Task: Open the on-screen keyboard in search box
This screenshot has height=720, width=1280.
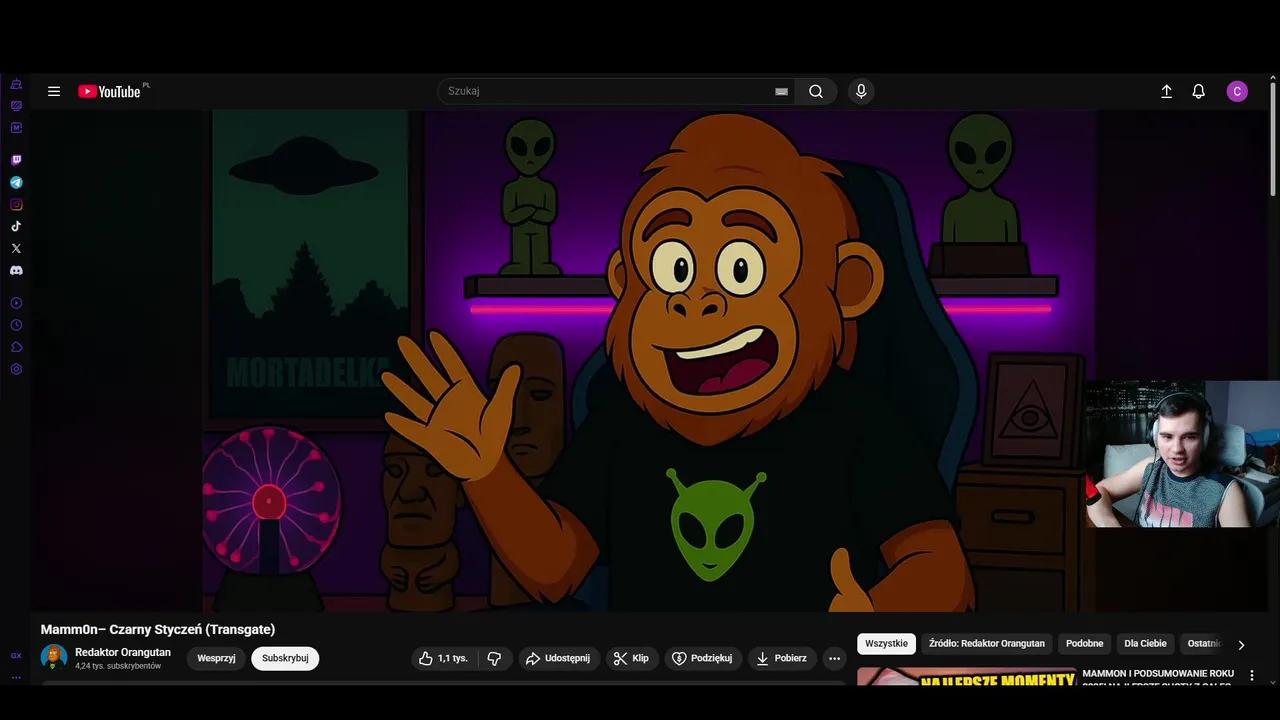Action: coord(781,91)
